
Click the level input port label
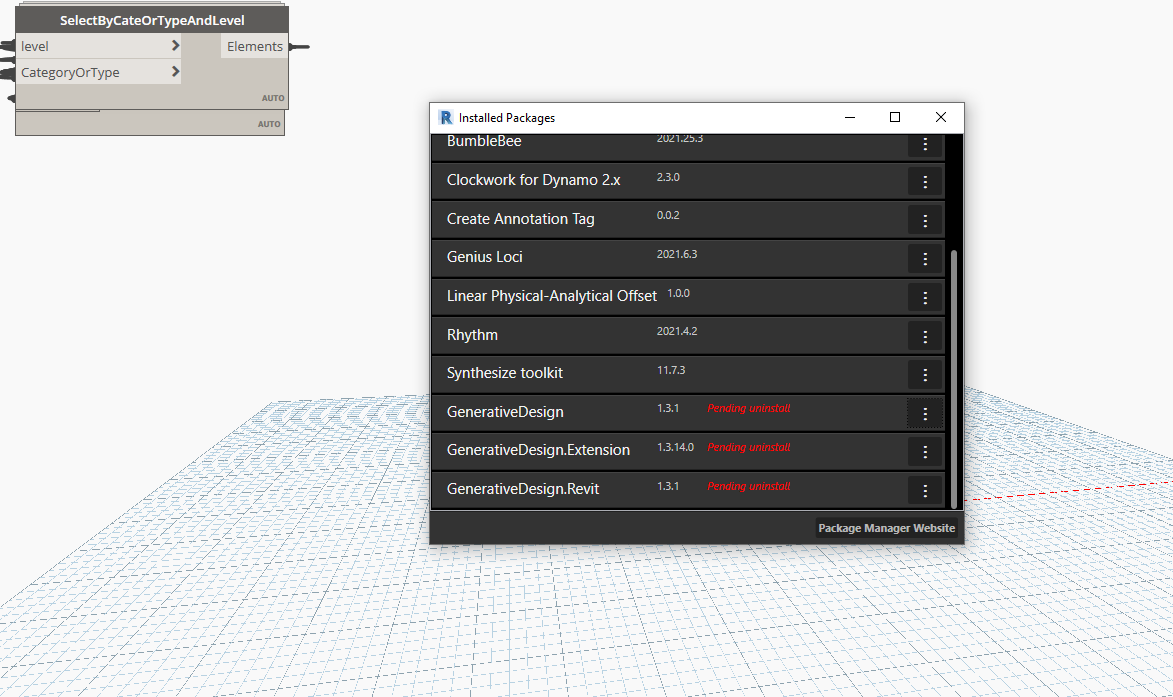(34, 46)
